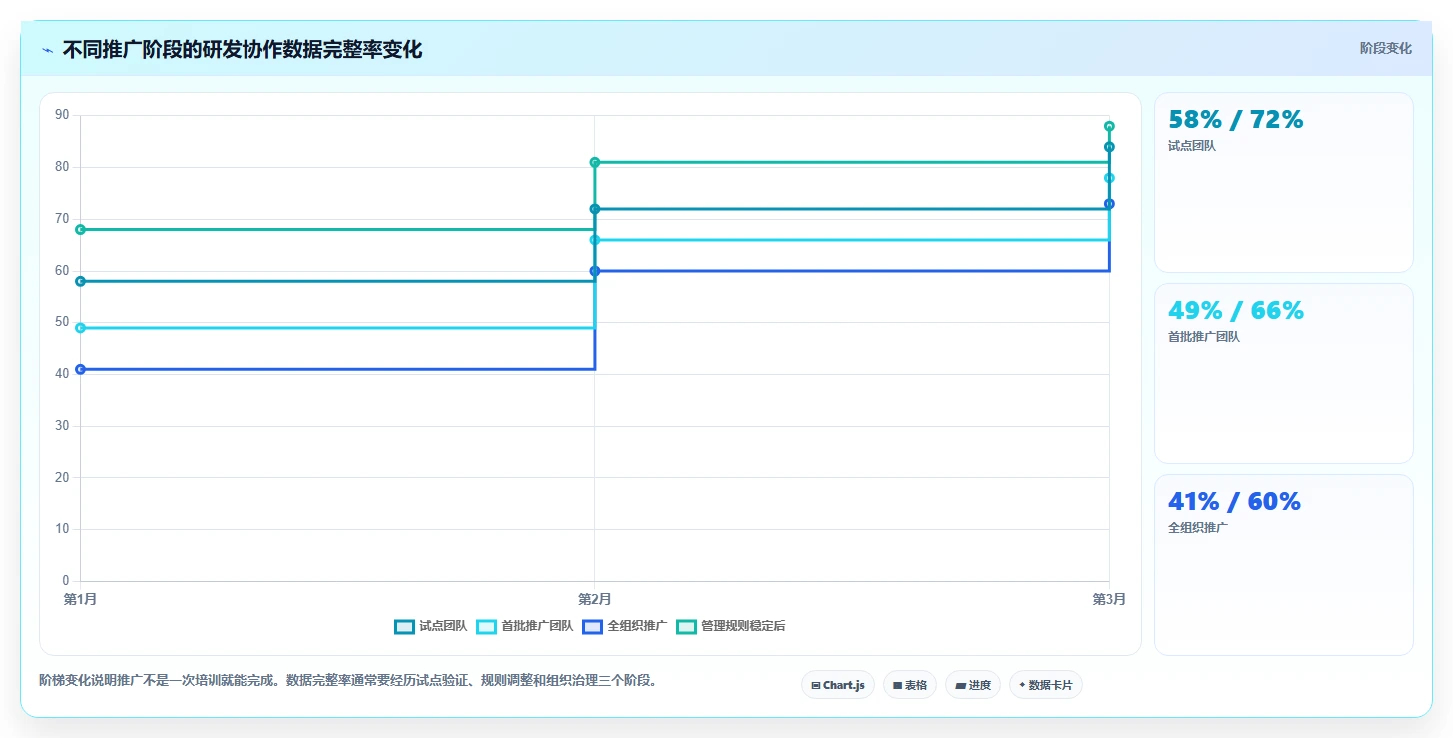
Task: Click the 第2月 x-axis label
Action: [x=595, y=599]
